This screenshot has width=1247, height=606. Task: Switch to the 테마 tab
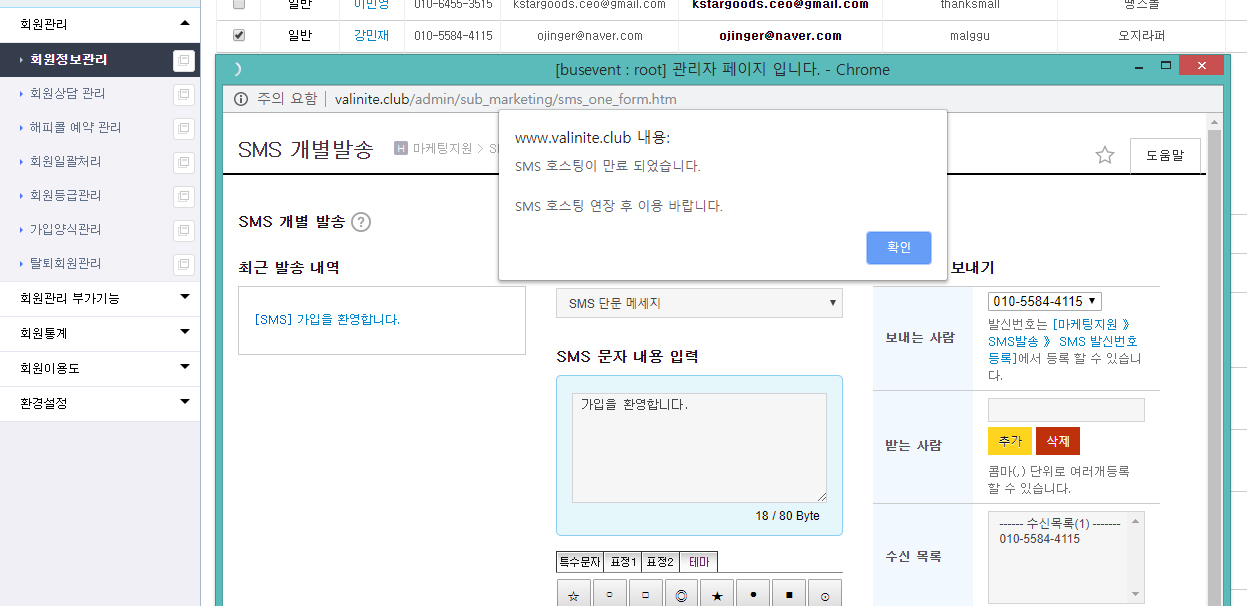click(698, 562)
